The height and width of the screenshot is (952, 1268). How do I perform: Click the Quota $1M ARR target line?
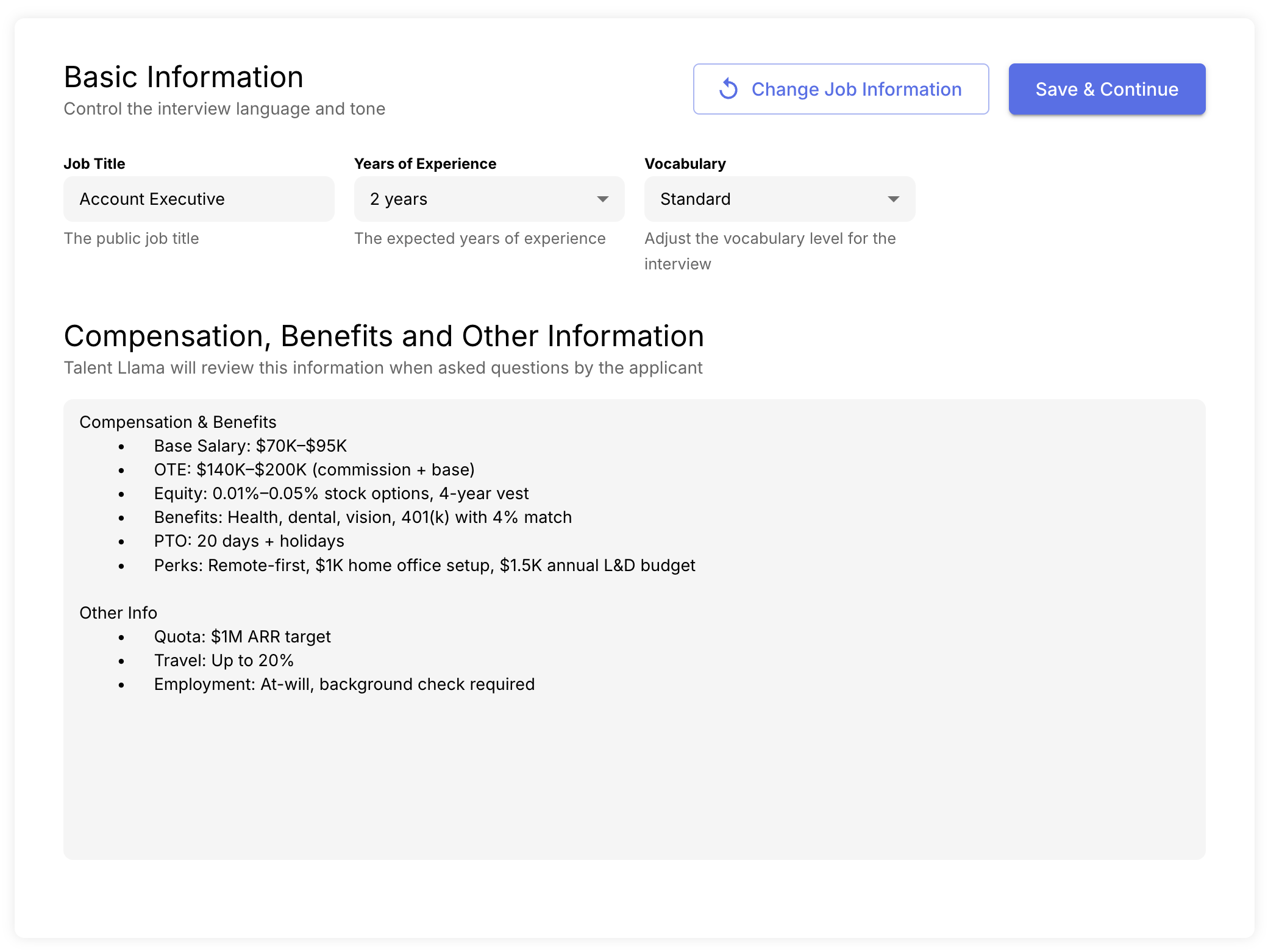(242, 637)
